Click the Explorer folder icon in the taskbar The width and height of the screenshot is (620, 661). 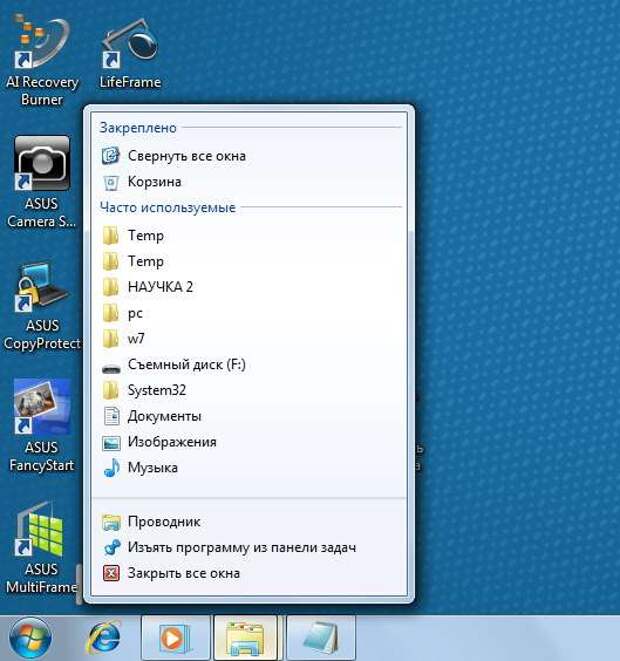point(246,637)
